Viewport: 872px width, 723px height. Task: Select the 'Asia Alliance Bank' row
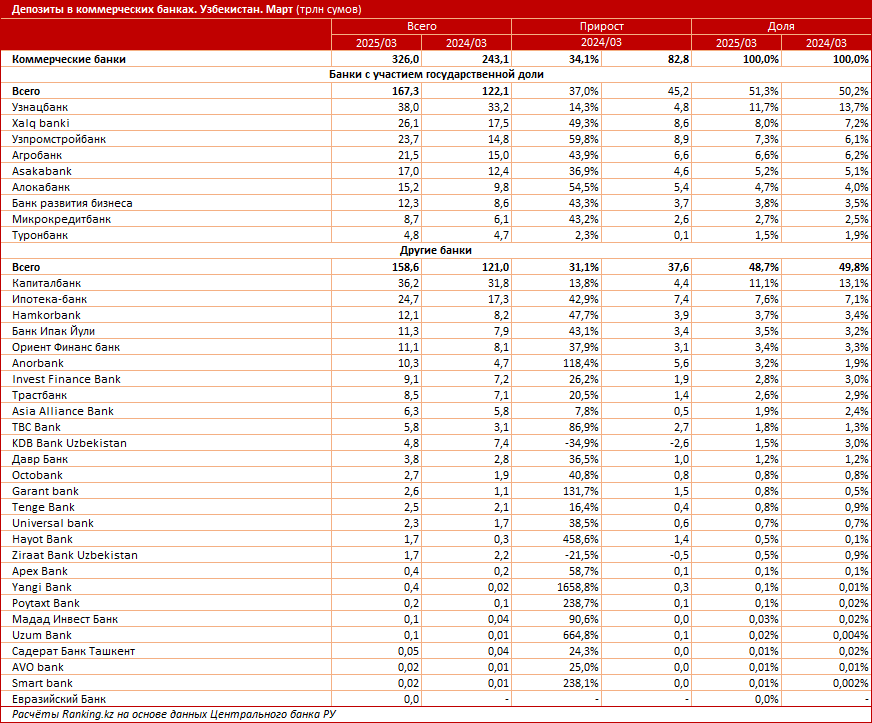pos(436,411)
